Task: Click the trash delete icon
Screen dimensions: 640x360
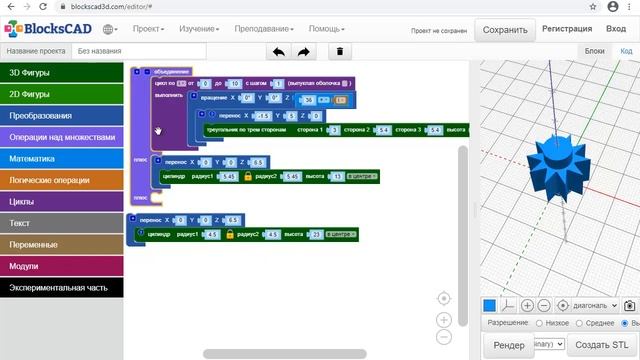Action: [x=340, y=52]
